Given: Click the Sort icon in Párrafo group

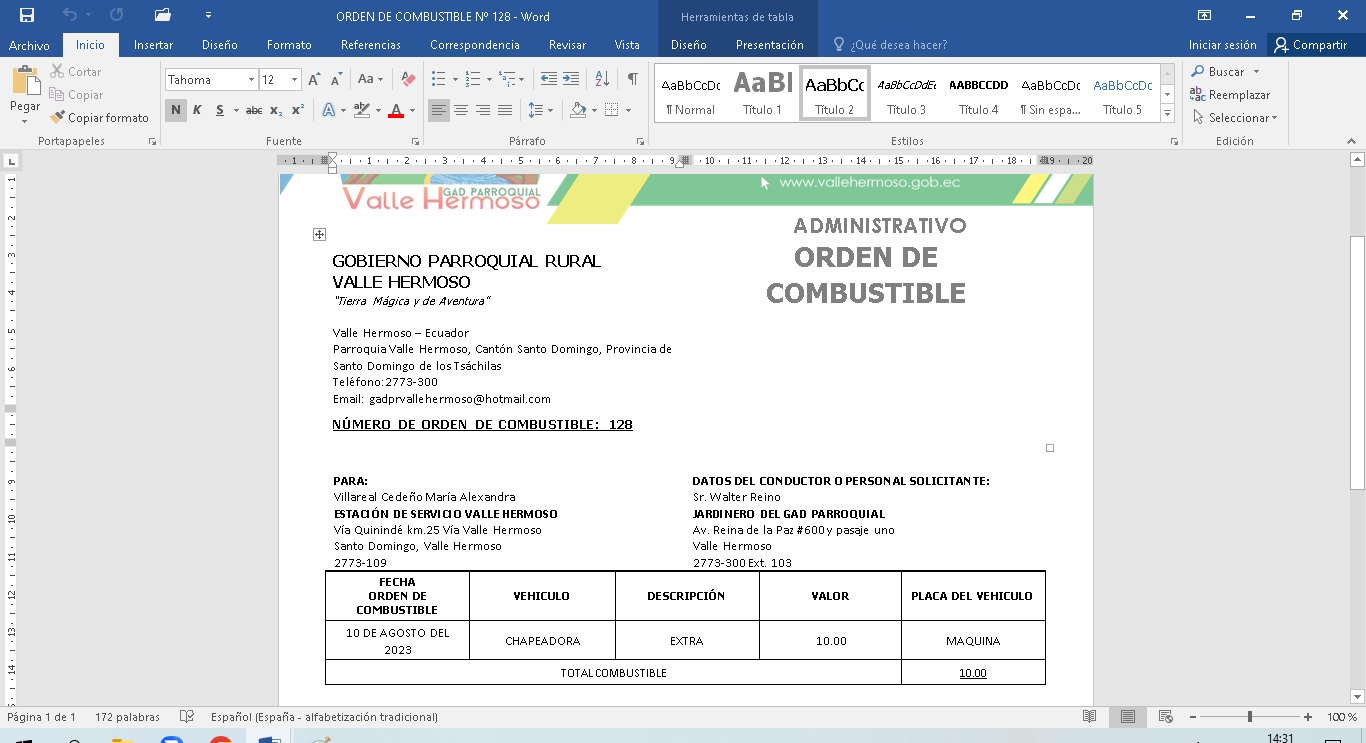Looking at the screenshot, I should tap(602, 79).
